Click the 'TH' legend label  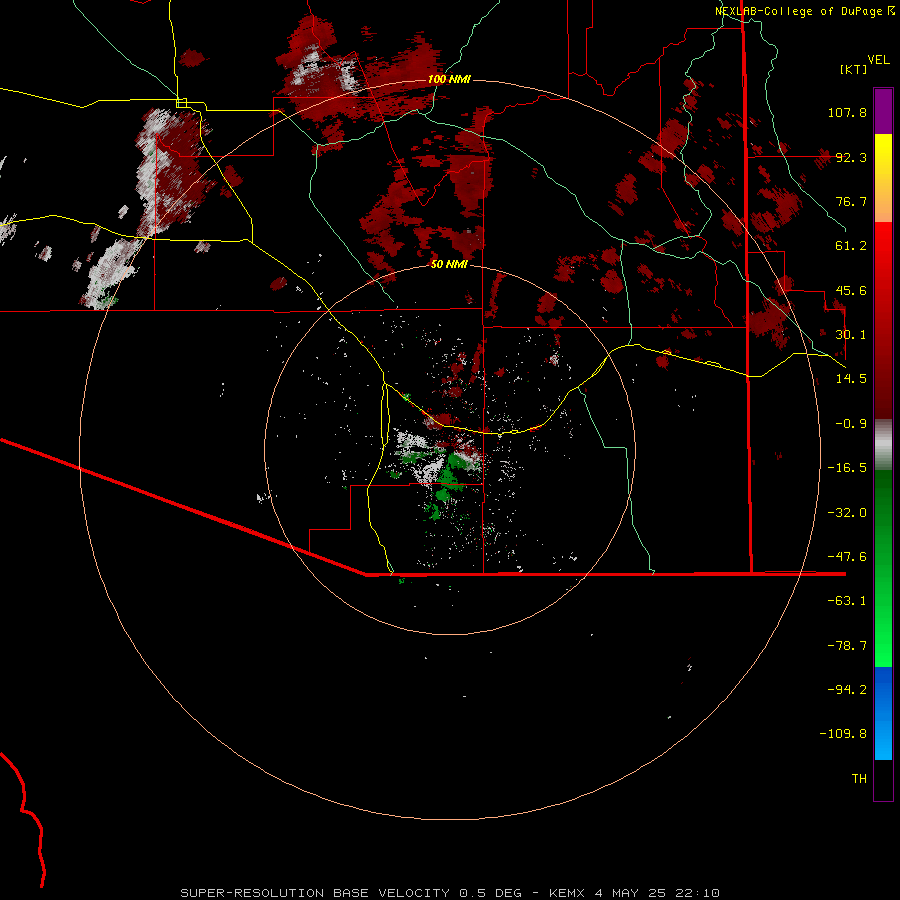[859, 779]
